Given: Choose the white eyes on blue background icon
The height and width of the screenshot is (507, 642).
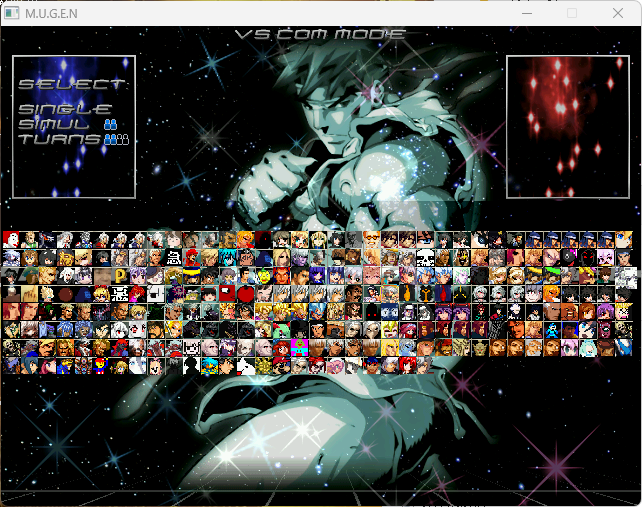Looking at the screenshot, I should point(389,312).
